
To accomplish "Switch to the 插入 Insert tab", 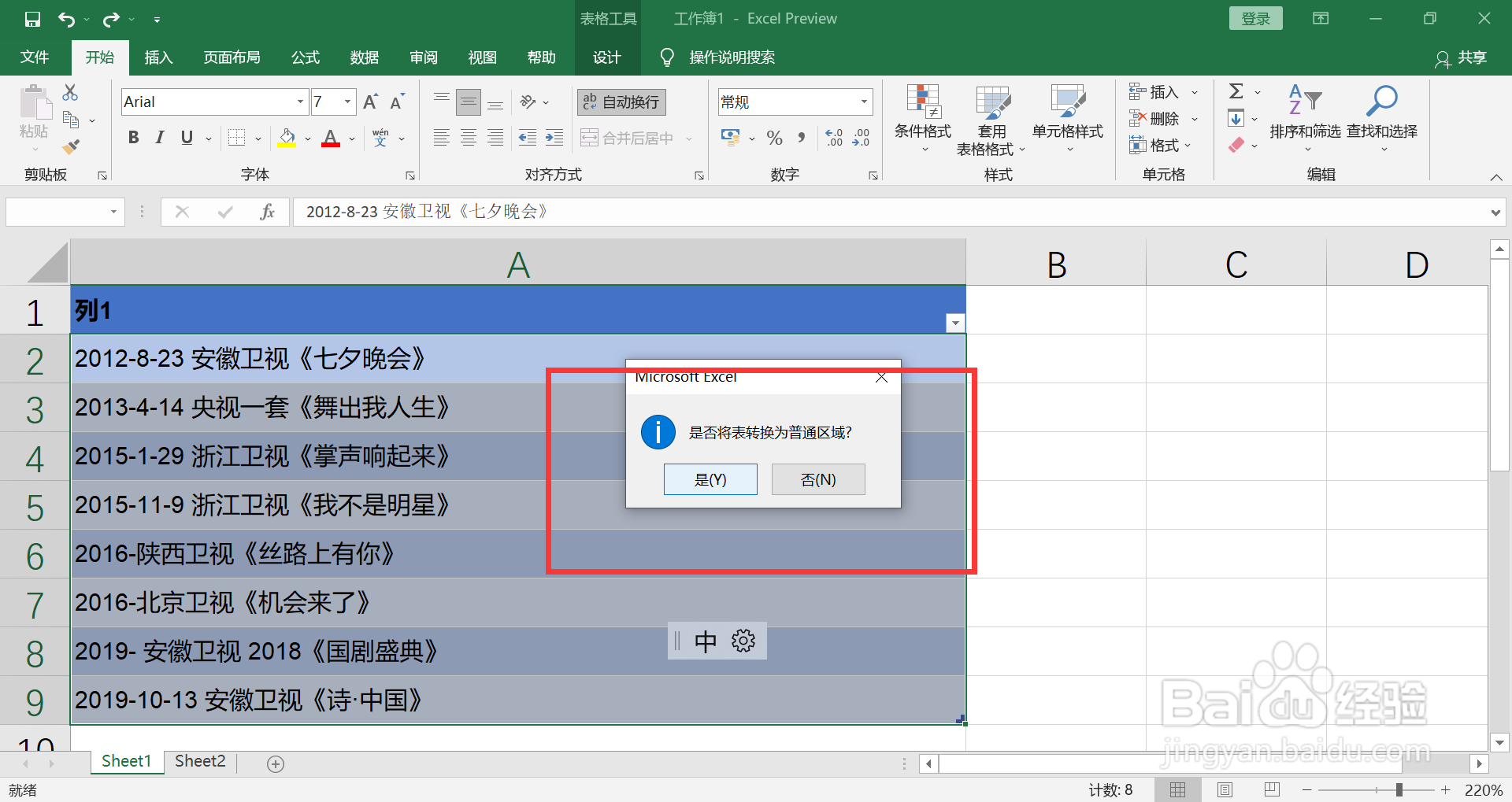I will (158, 57).
